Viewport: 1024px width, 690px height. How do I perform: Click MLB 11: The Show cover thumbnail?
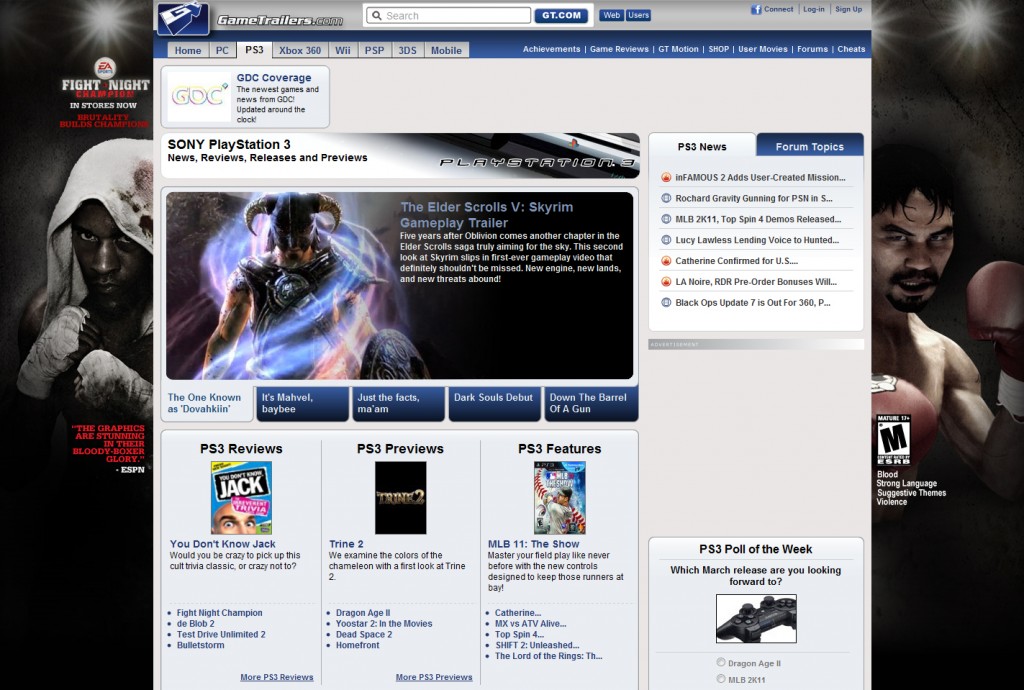[x=560, y=498]
